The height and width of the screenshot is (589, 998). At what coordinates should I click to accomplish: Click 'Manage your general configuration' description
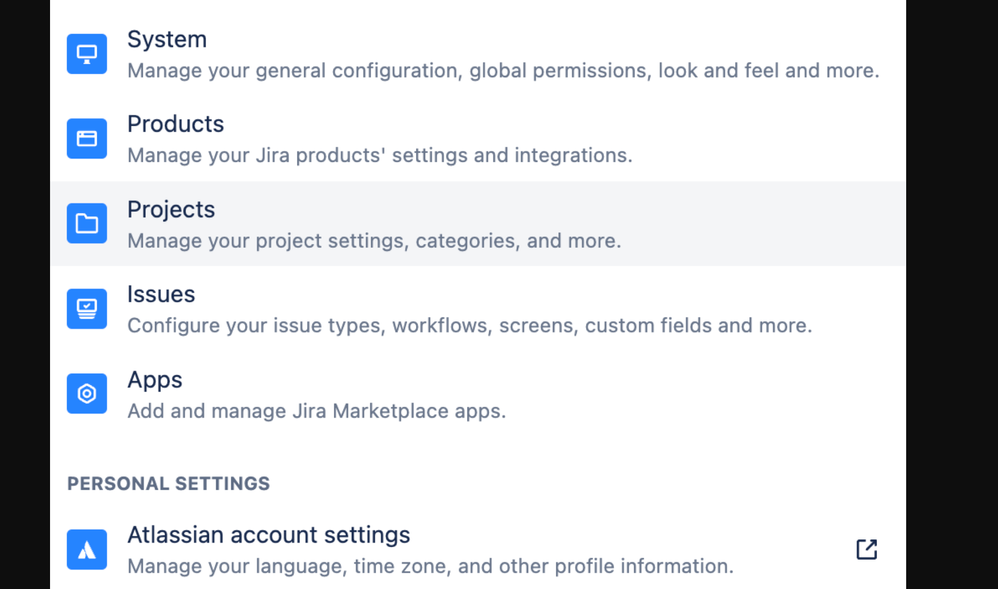tap(503, 71)
